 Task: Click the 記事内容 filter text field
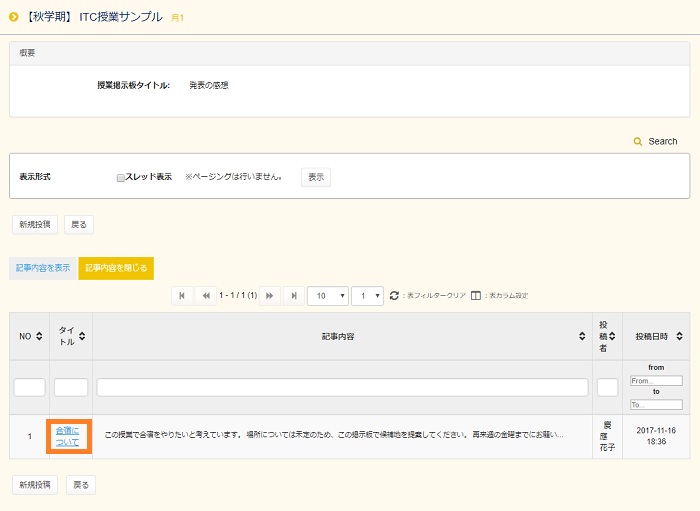[x=342, y=387]
